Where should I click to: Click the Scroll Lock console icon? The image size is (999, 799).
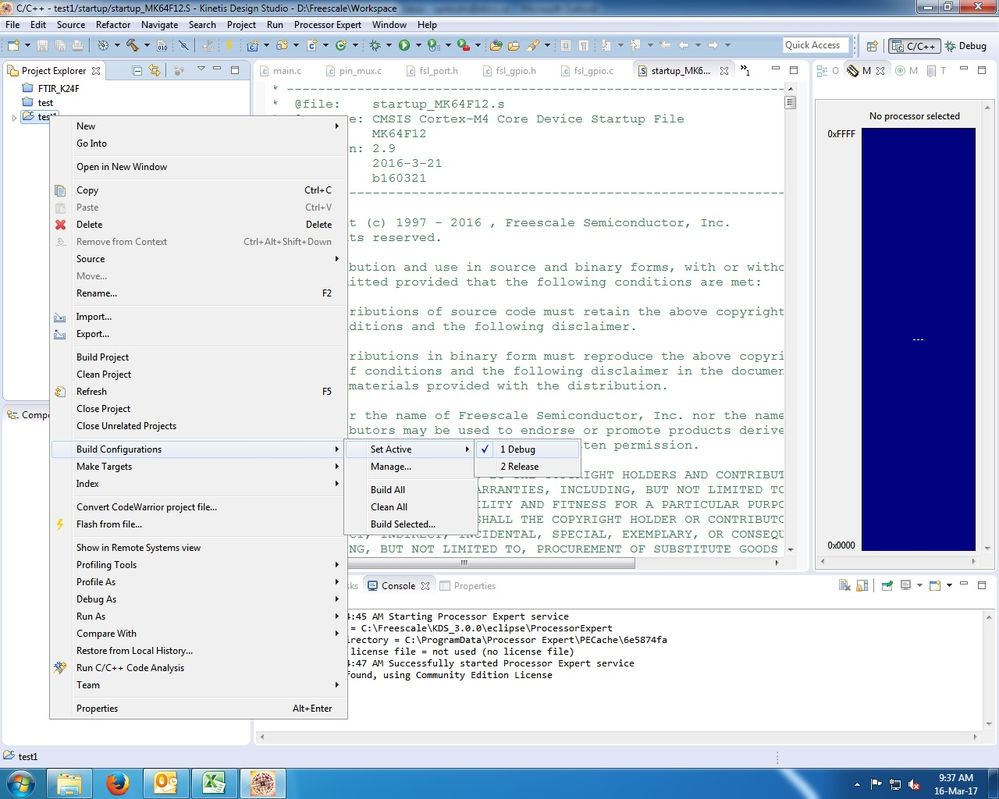point(862,586)
